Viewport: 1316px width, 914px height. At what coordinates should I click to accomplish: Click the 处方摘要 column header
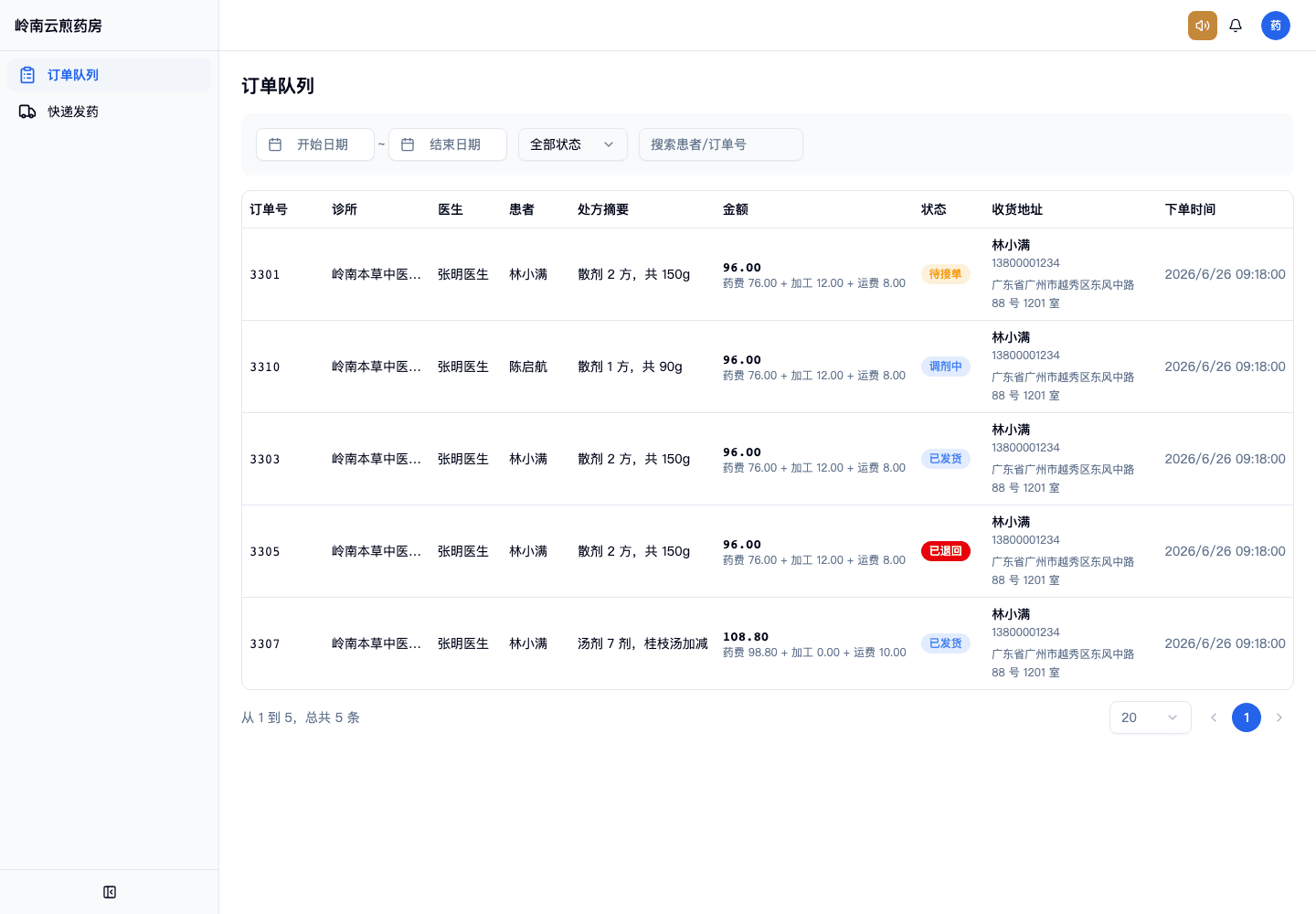point(603,209)
